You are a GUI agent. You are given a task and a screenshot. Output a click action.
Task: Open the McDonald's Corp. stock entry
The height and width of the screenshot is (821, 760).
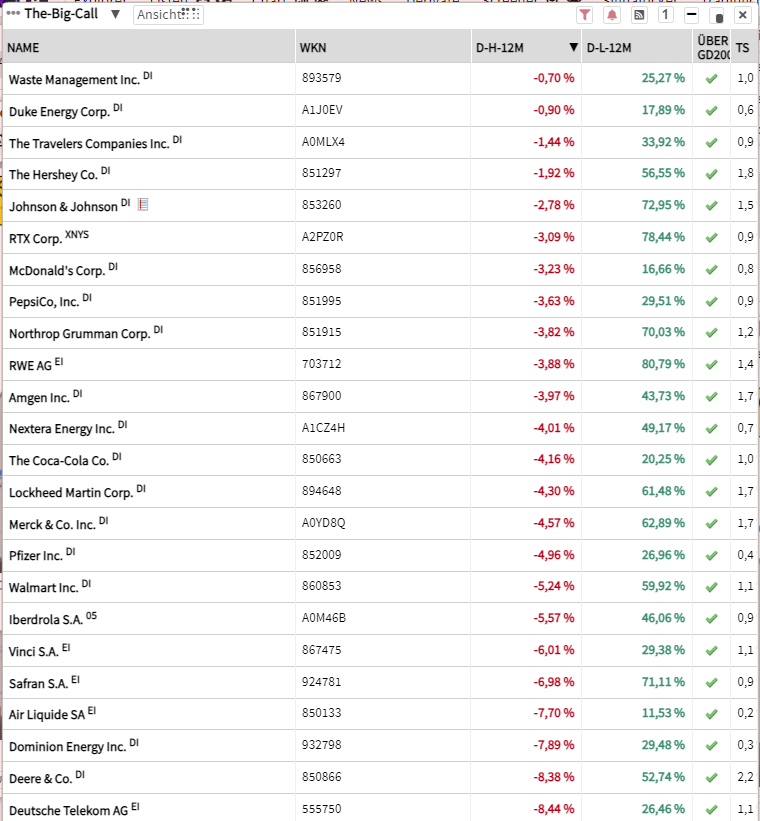[57, 270]
